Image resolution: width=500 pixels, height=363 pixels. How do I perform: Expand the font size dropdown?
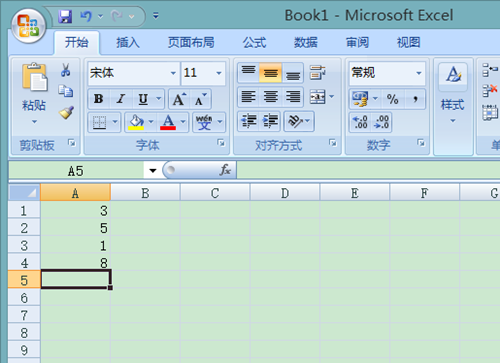[x=219, y=73]
